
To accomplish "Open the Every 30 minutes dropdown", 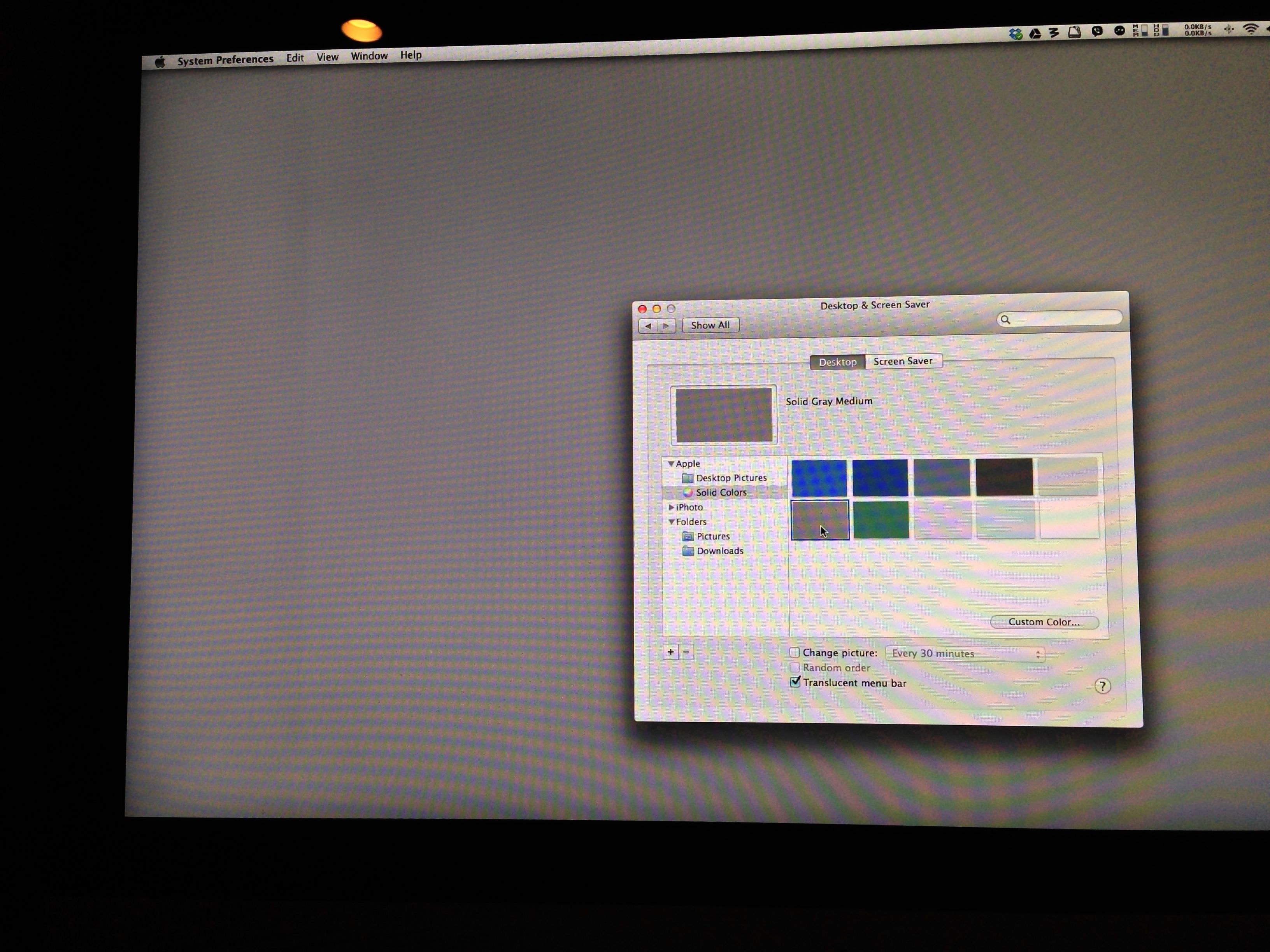I will click(965, 654).
